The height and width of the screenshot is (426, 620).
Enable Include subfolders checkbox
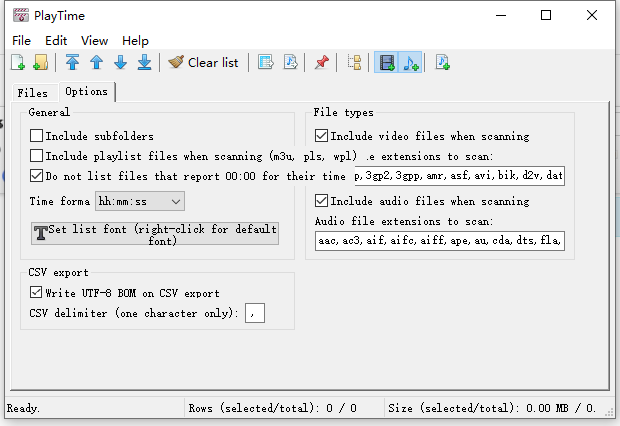tap(36, 136)
